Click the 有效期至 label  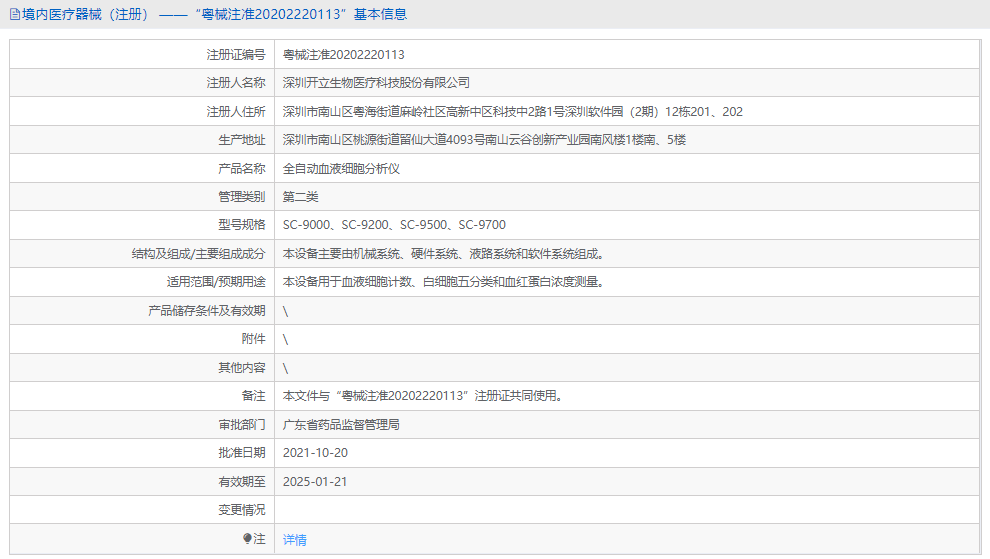[x=242, y=482]
